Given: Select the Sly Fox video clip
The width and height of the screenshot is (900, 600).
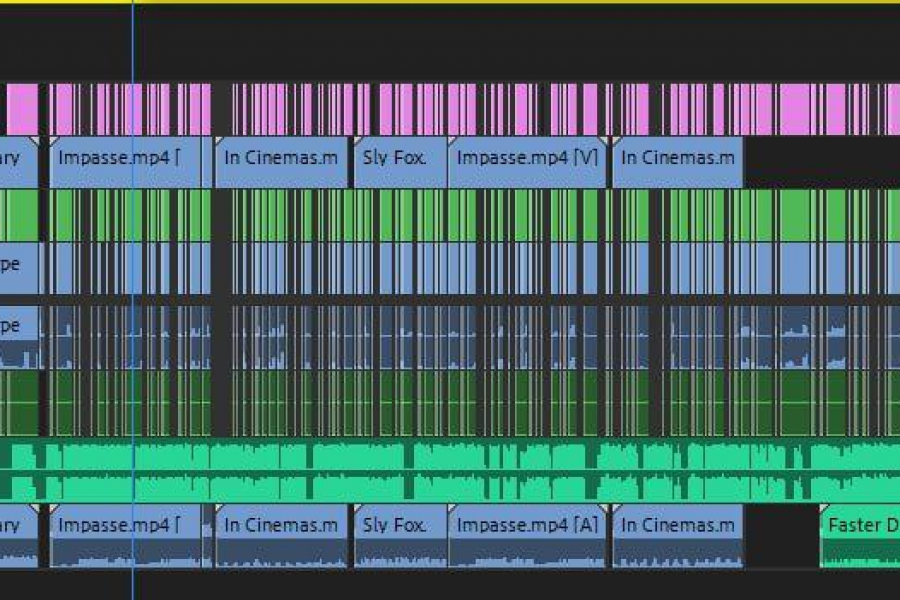Looking at the screenshot, I should 401,162.
